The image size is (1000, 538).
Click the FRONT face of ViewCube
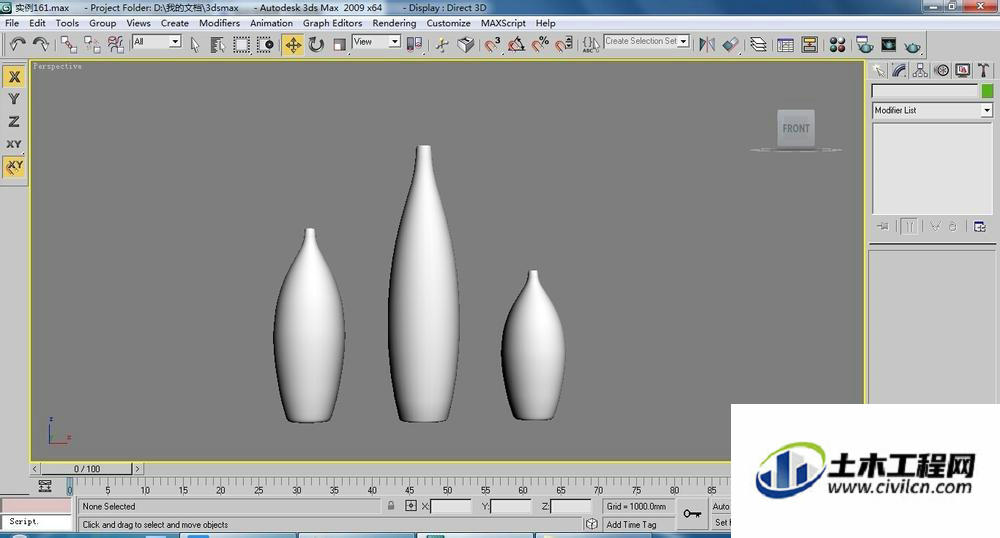point(796,128)
